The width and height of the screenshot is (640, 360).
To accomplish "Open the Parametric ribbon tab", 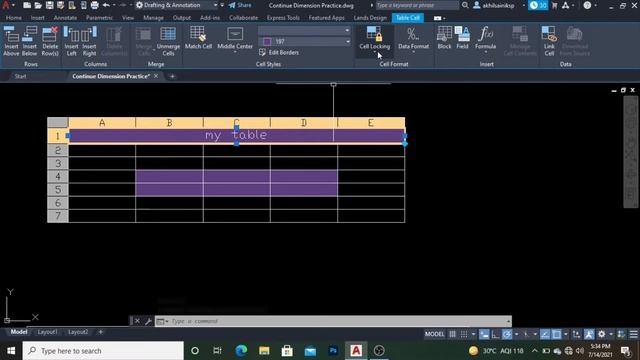I will [x=99, y=18].
